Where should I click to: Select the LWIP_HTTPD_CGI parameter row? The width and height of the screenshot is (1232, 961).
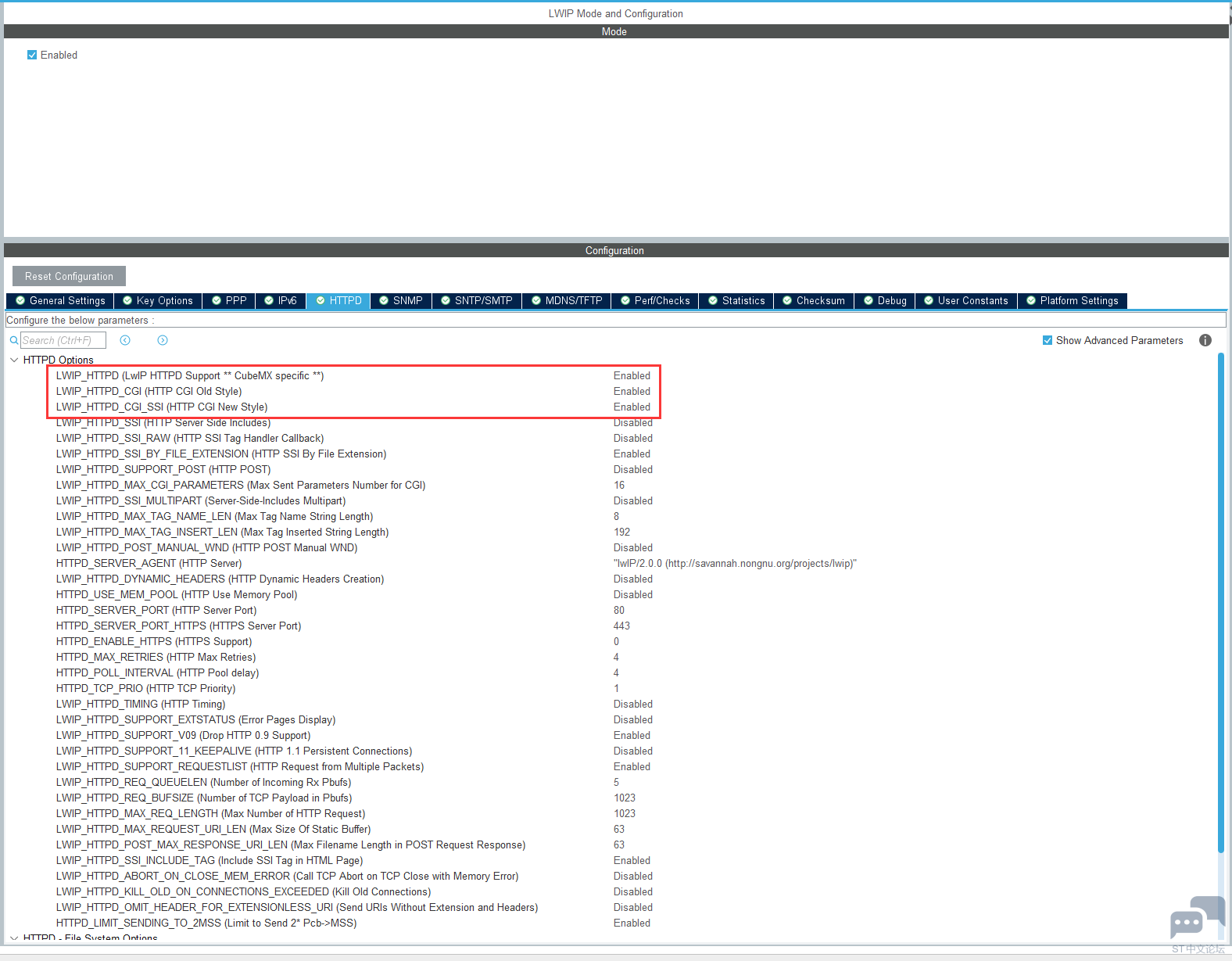[x=149, y=391]
